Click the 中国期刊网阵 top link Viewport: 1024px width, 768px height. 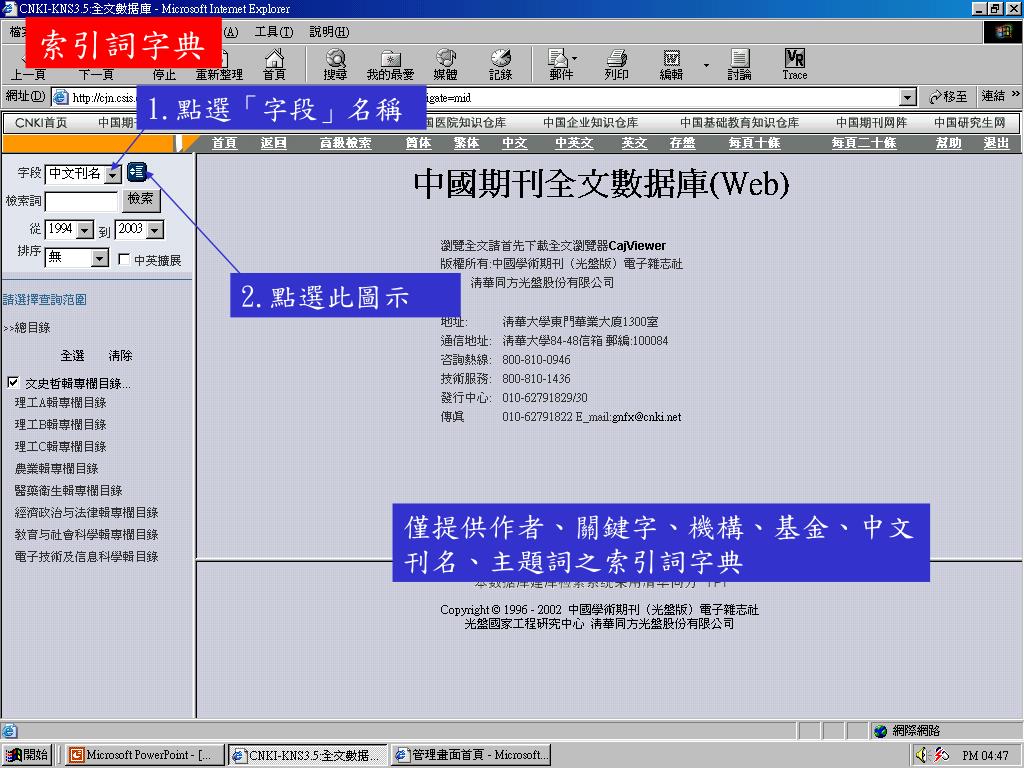[871, 123]
